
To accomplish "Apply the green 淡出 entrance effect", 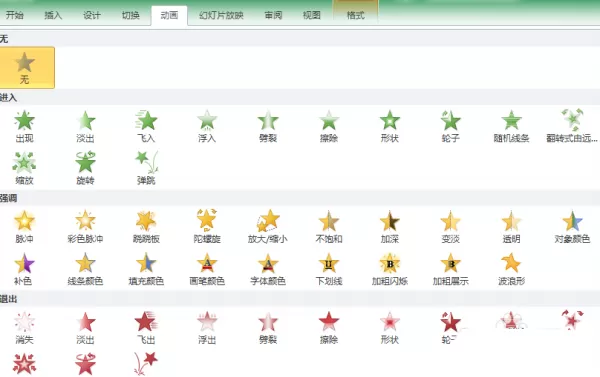I will [x=85, y=126].
